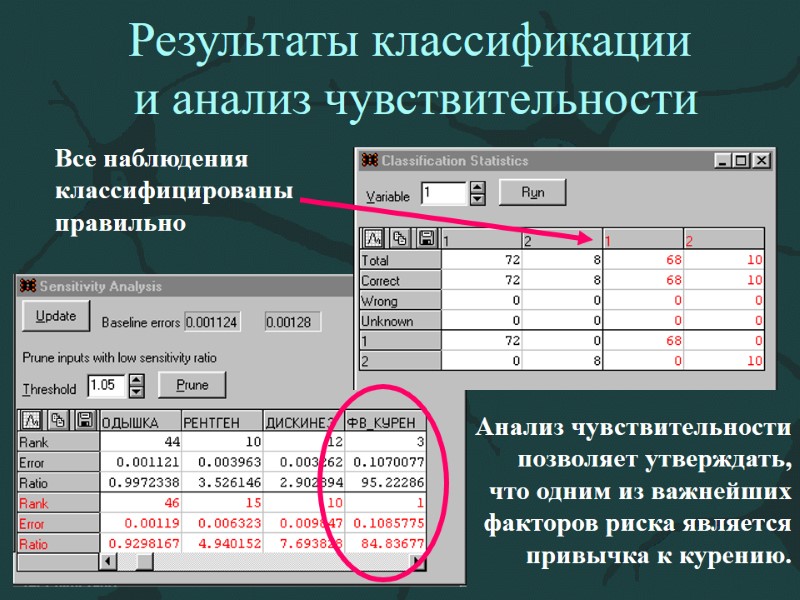Click the Run button
Viewport: 800px width, 600px height.
tap(533, 192)
